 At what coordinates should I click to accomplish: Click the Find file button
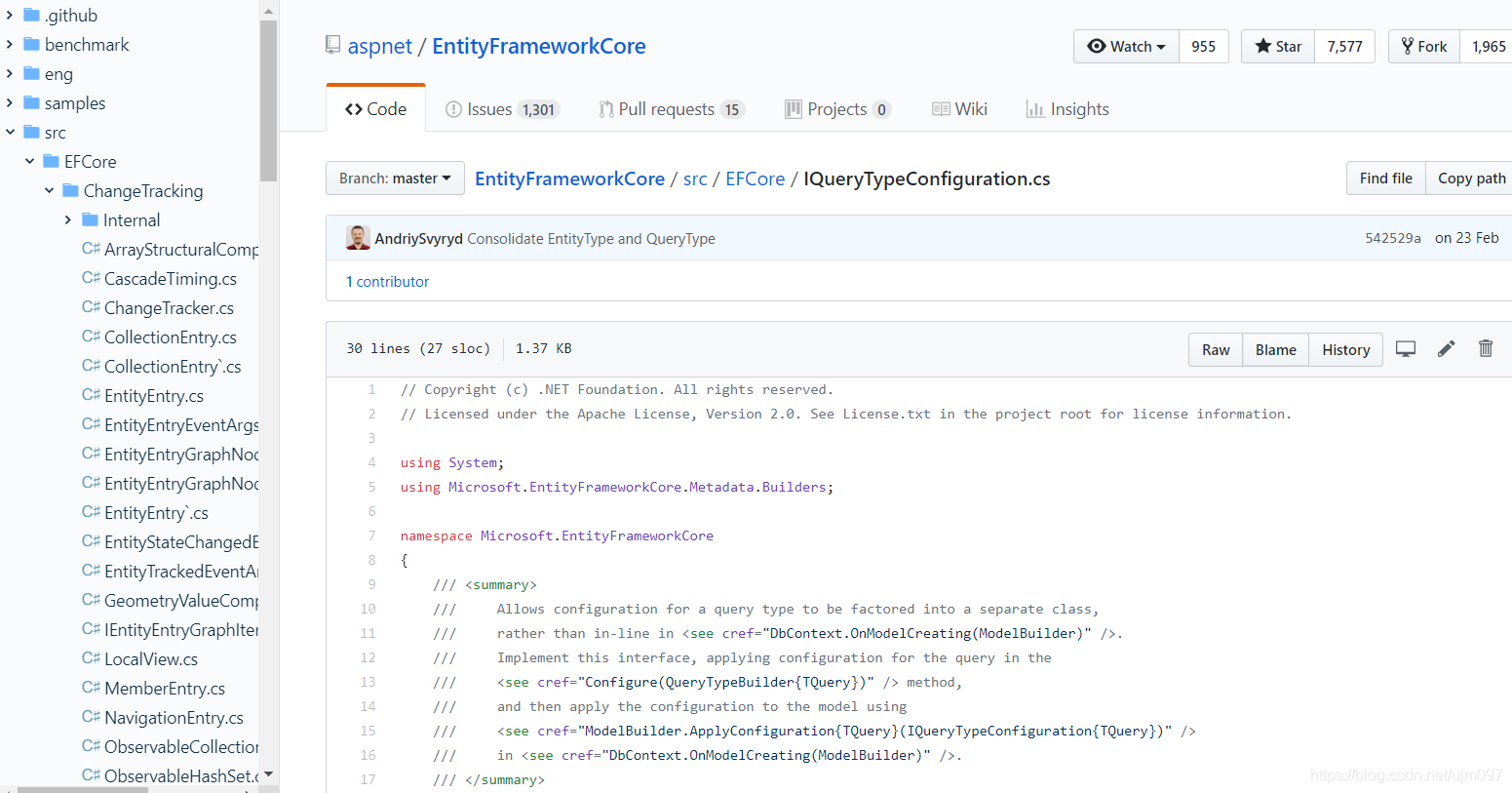click(x=1385, y=178)
